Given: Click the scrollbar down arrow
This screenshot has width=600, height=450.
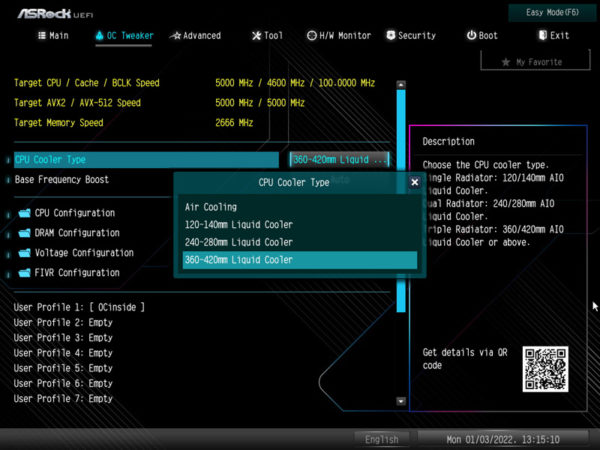Looking at the screenshot, I should coord(401,401).
